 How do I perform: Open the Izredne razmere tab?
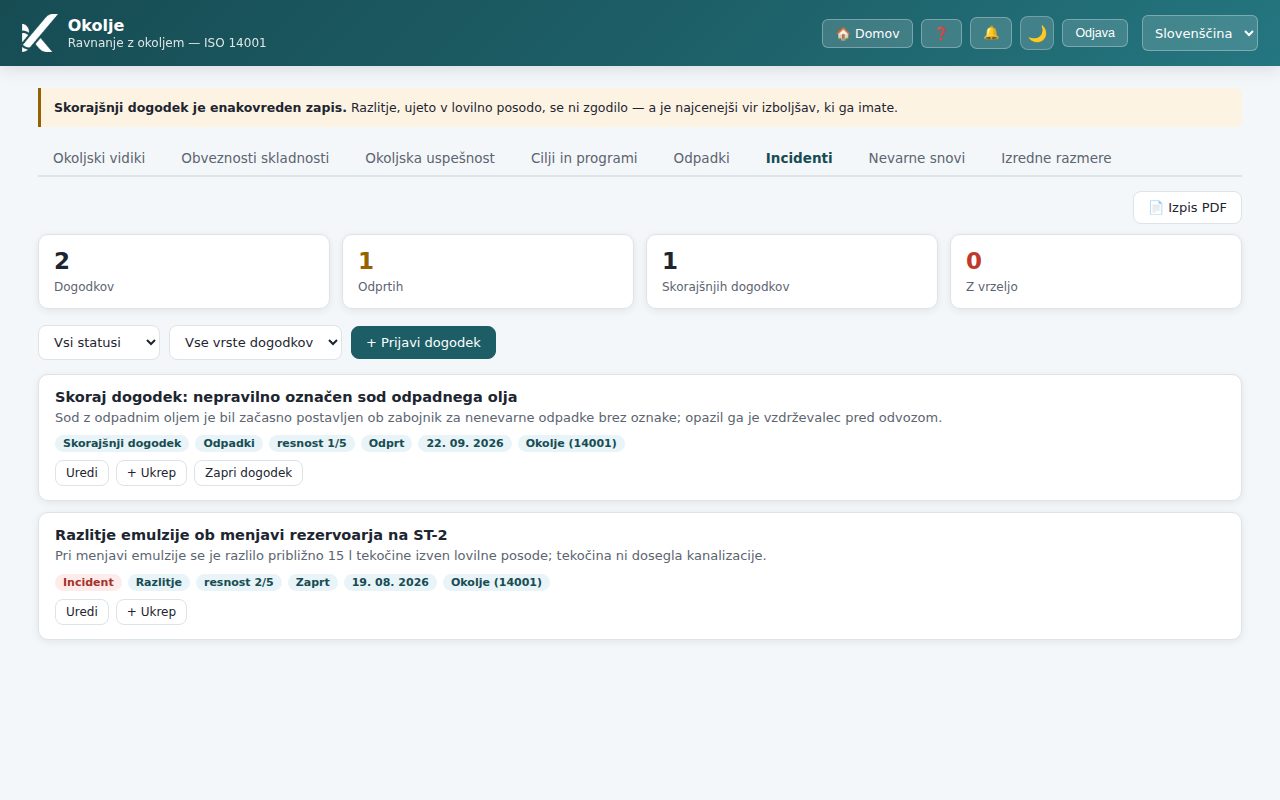pos(1056,158)
